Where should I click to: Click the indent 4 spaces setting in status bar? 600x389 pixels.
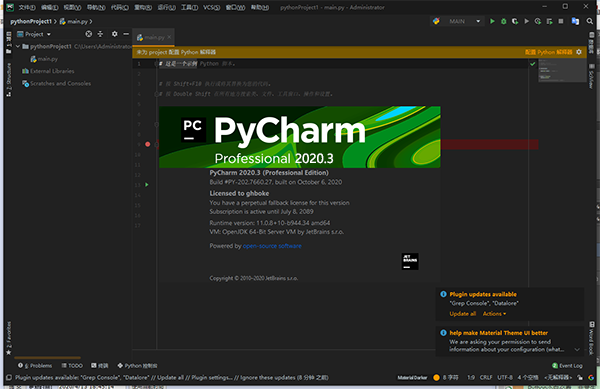(528, 378)
